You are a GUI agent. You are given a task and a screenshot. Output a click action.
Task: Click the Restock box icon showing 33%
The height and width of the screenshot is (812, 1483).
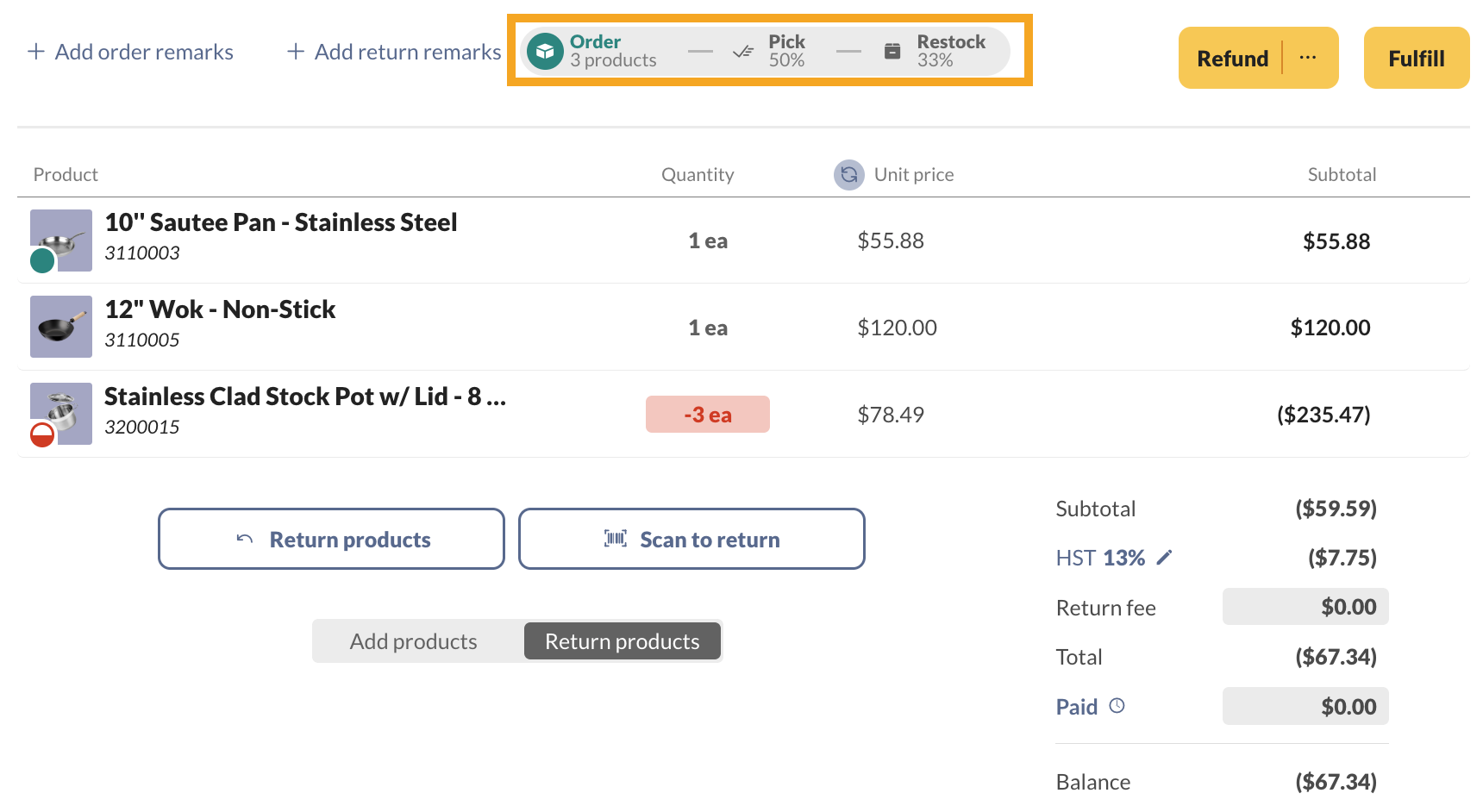click(892, 50)
